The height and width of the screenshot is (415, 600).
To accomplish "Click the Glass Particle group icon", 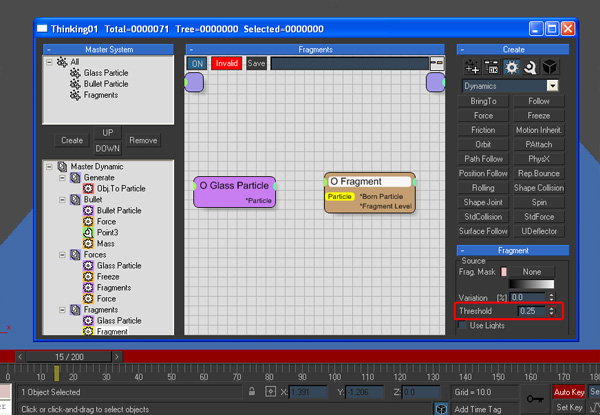I will pos(75,73).
